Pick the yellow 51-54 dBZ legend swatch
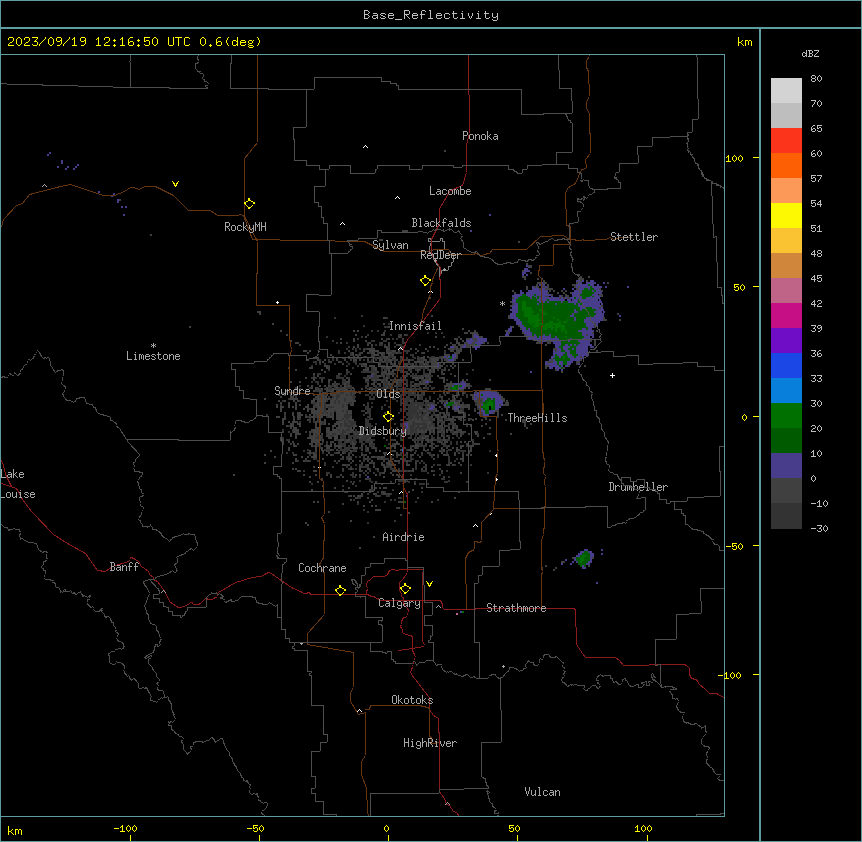This screenshot has width=862, height=842. (x=786, y=215)
